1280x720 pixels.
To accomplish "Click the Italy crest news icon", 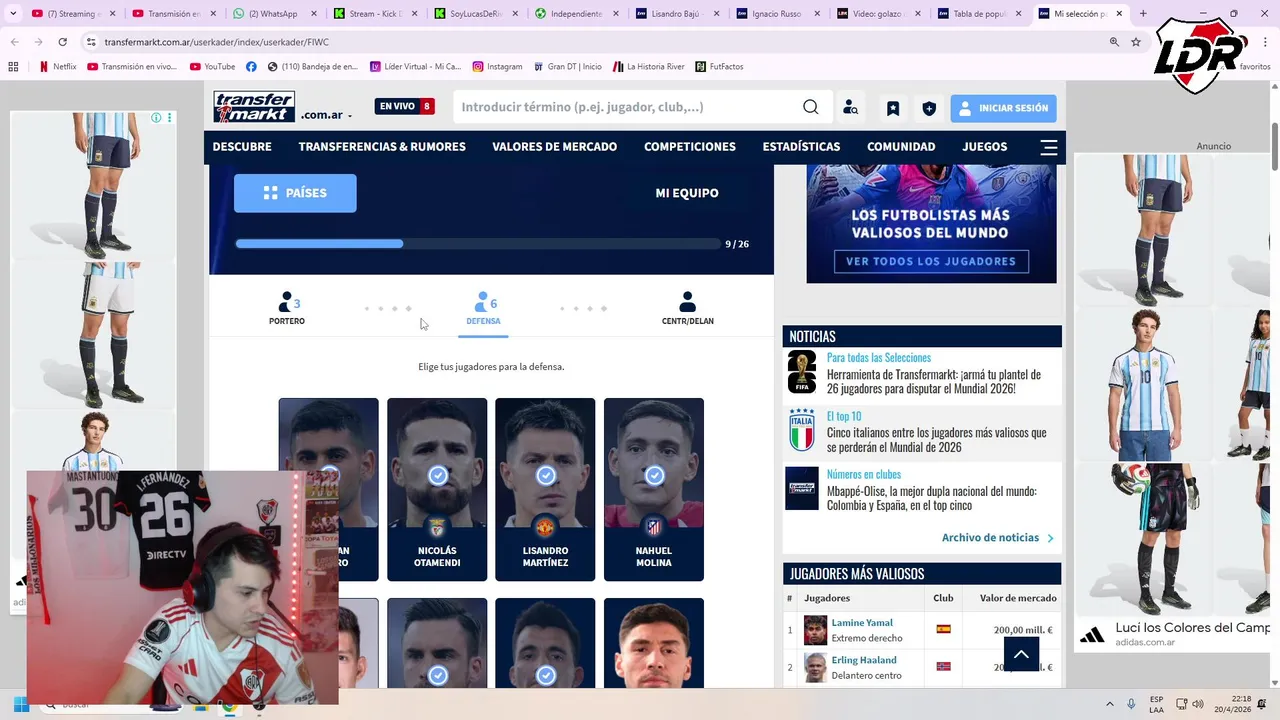I will (x=802, y=430).
